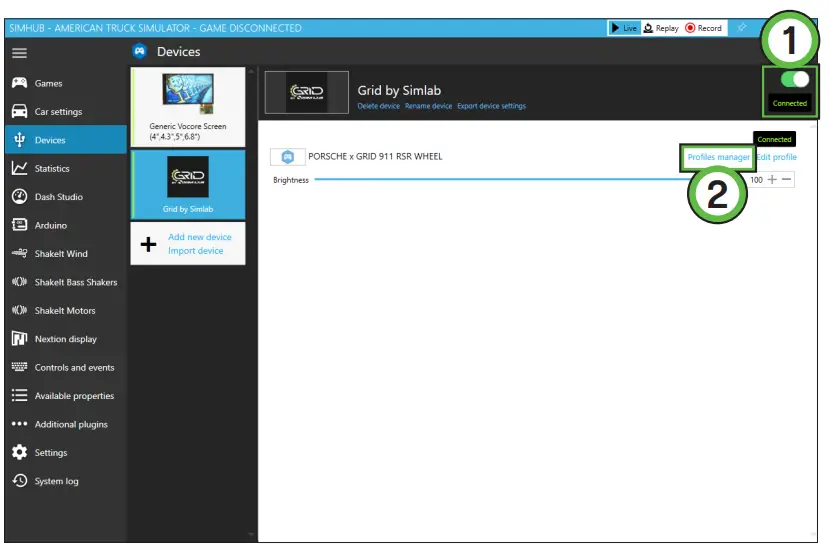Image resolution: width=828 pixels, height=549 pixels.
Task: Click the Games controller icon
Action: pyautogui.click(x=20, y=83)
